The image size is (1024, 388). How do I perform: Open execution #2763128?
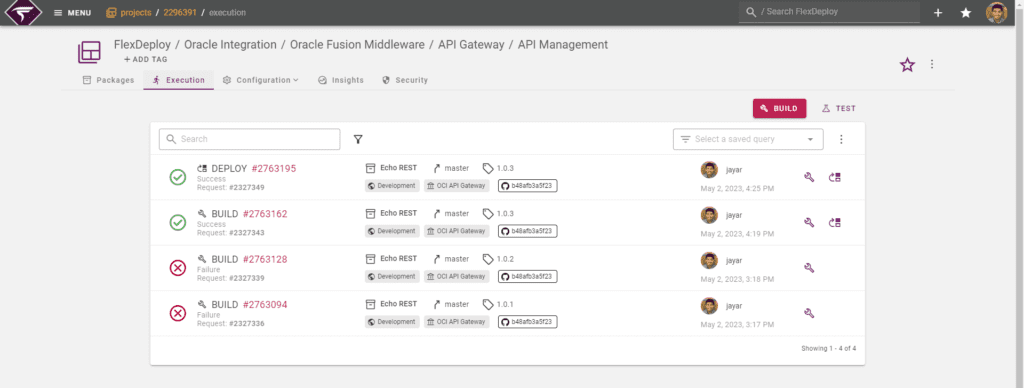coord(265,259)
